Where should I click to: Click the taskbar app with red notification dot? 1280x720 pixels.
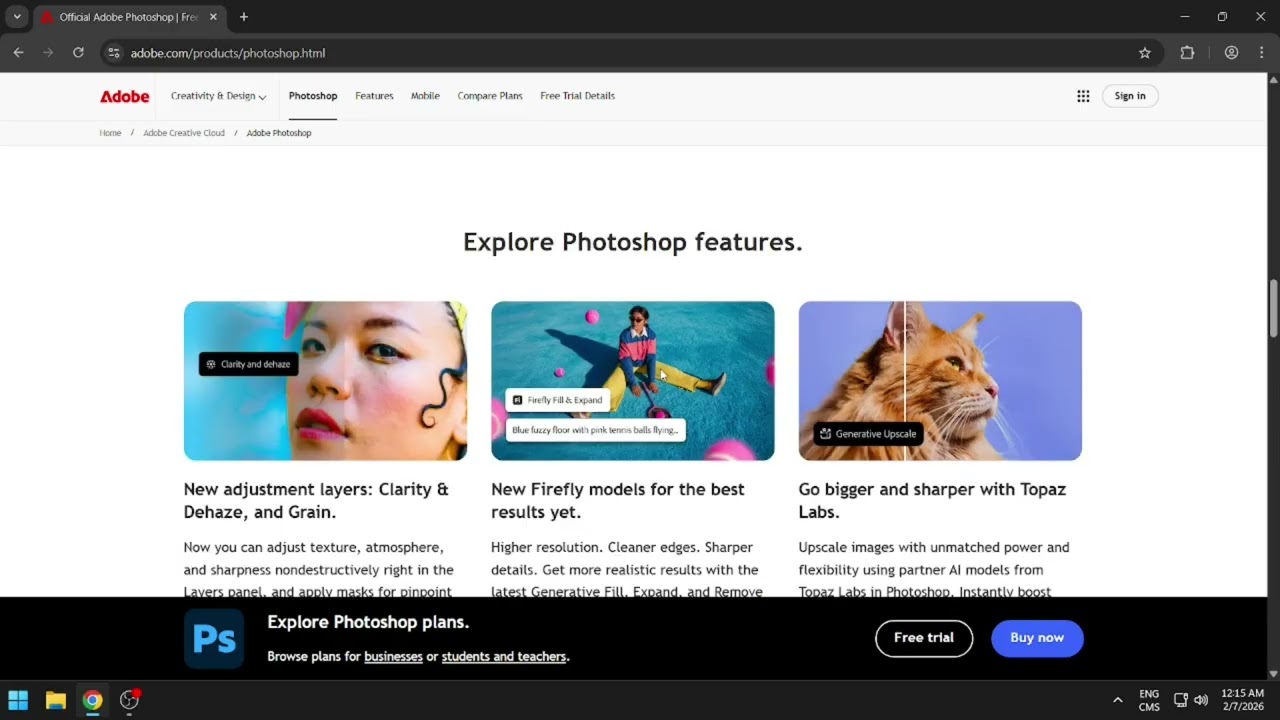coord(129,700)
